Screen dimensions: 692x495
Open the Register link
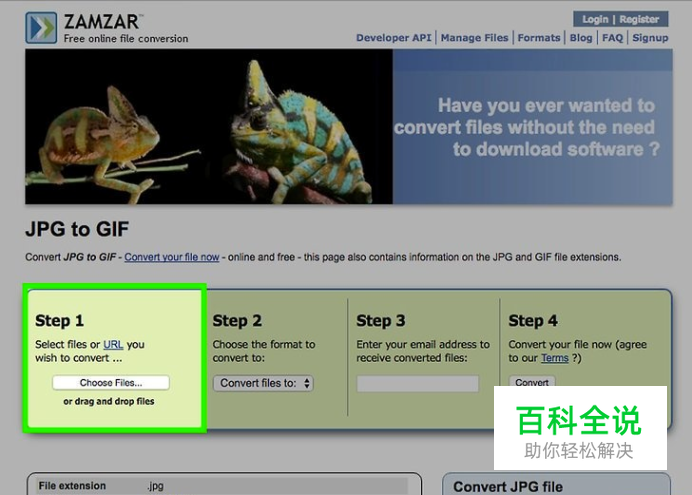tap(639, 19)
